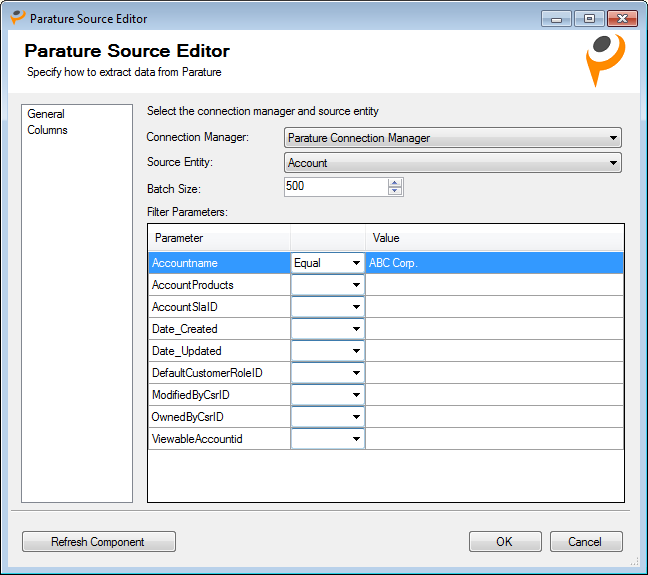Click the Refresh Component button
Image resolution: width=648 pixels, height=575 pixels.
[x=99, y=542]
